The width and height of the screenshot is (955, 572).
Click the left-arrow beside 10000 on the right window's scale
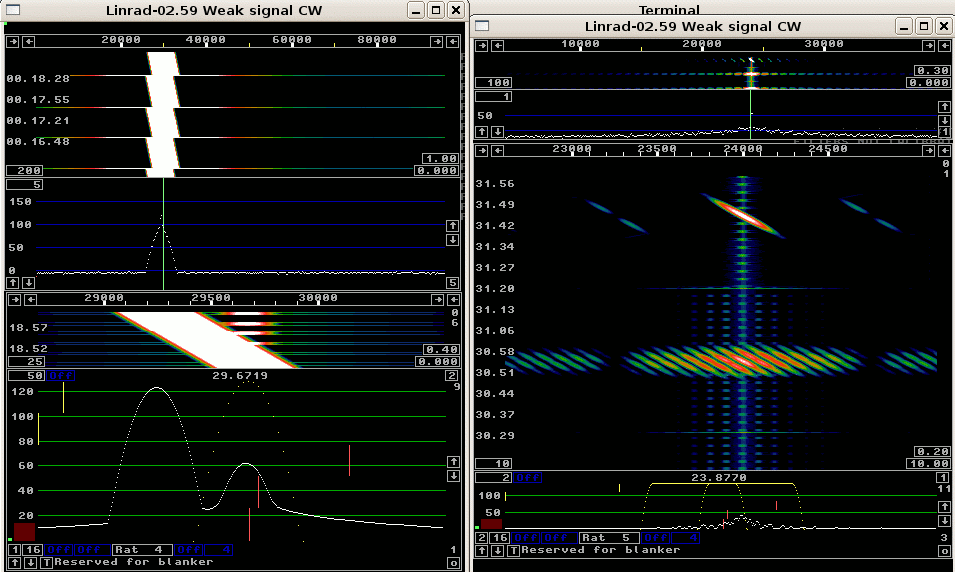(498, 46)
